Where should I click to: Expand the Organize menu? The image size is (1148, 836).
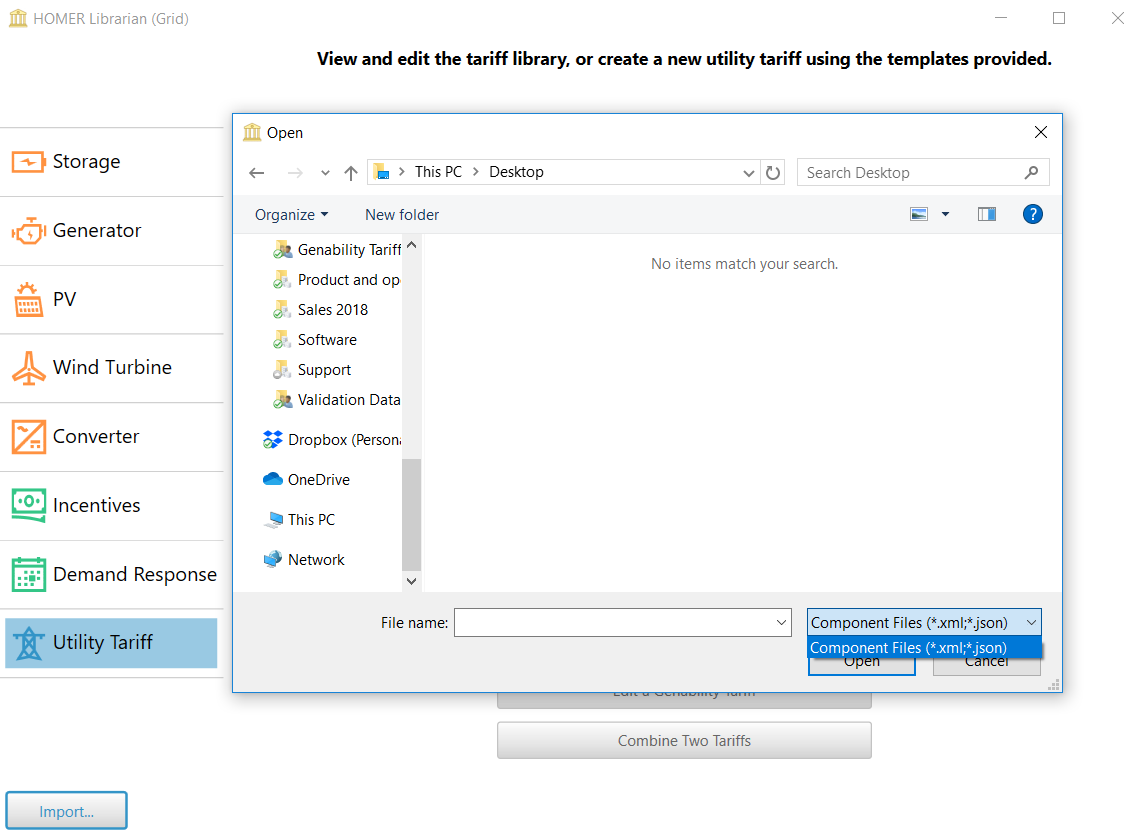[291, 215]
